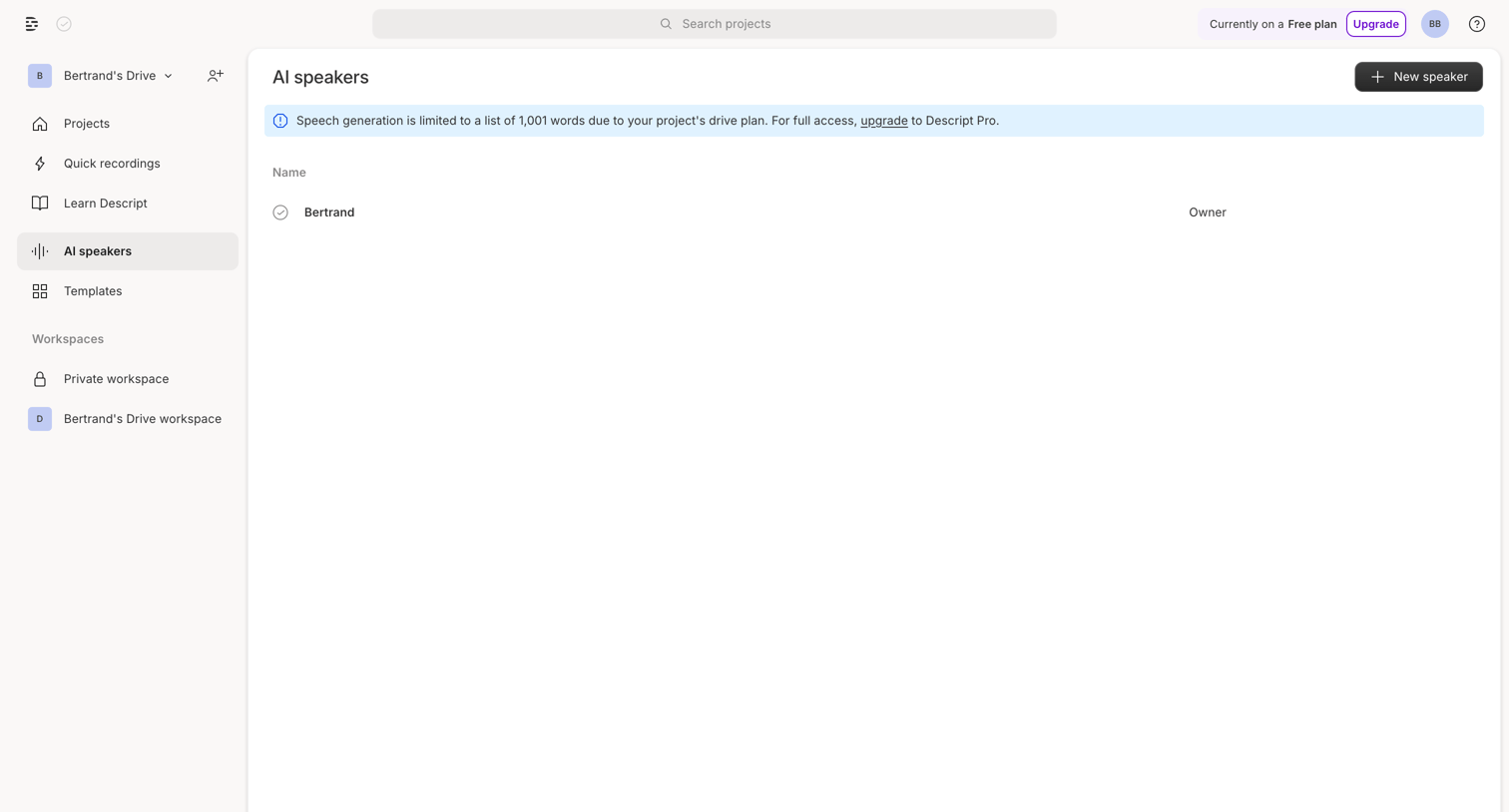The height and width of the screenshot is (812, 1509).
Task: Click the B drive avatar icon
Action: tap(40, 76)
